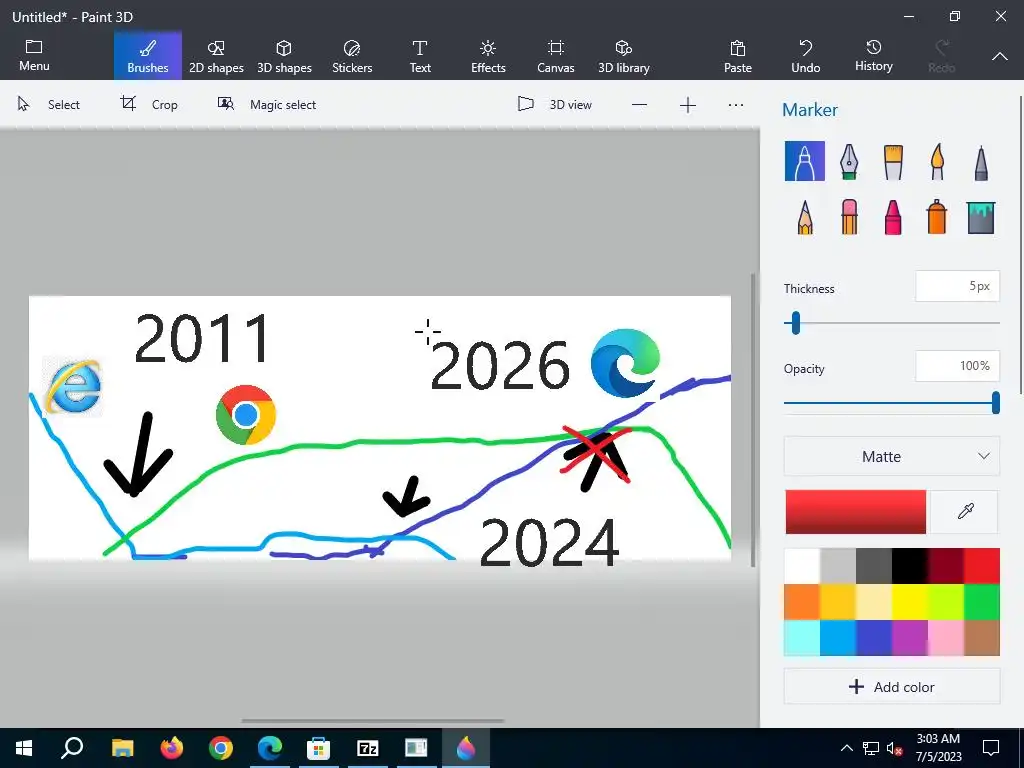Select the Fill bucket tool
This screenshot has height=768, width=1024.
[981, 217]
